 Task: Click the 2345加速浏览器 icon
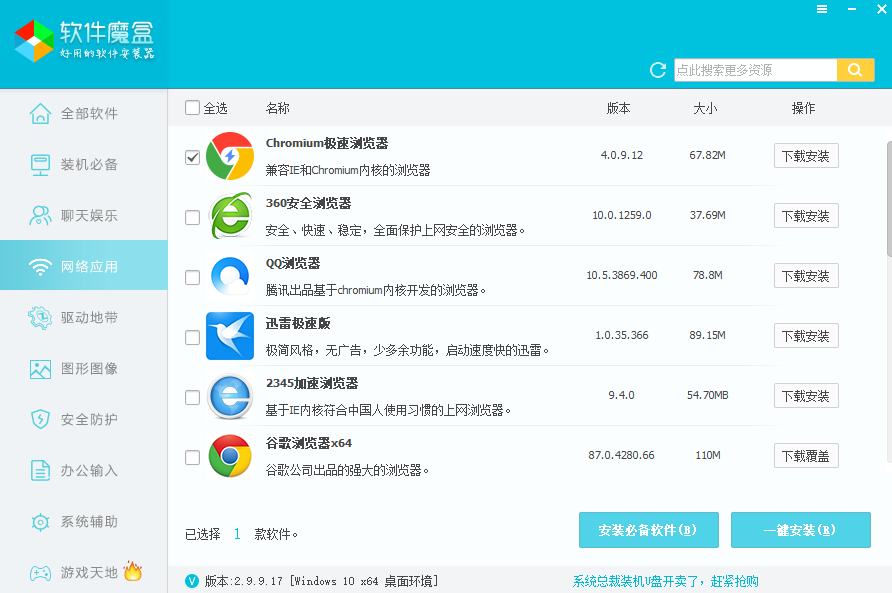click(230, 396)
